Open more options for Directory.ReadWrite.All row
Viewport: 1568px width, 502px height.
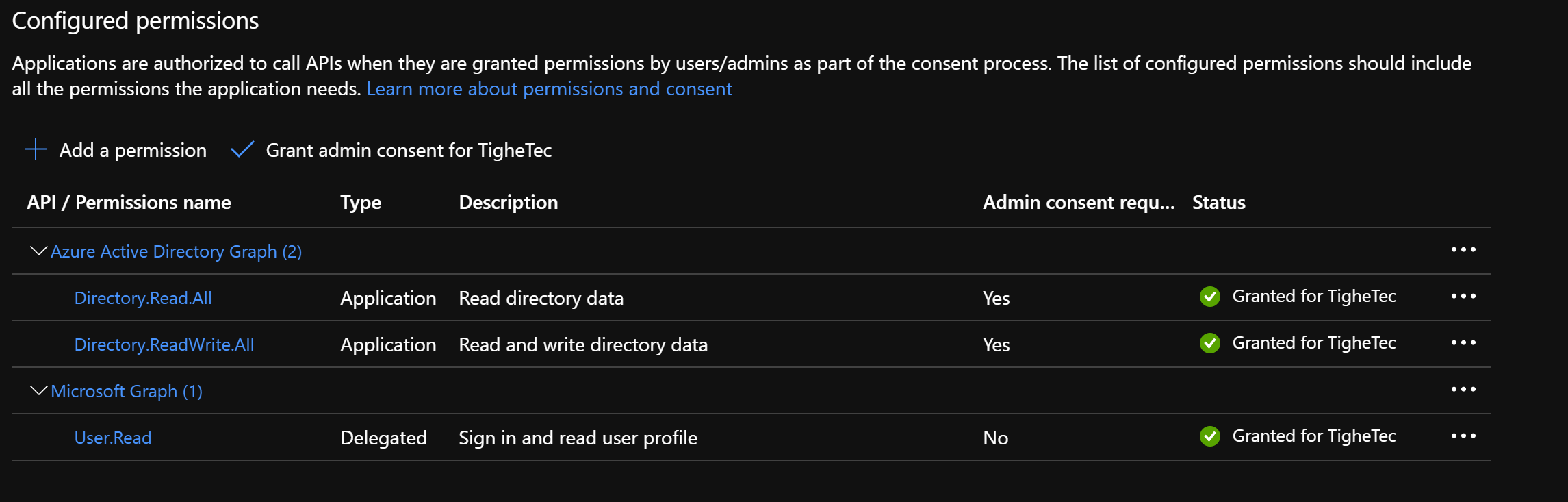click(1463, 343)
